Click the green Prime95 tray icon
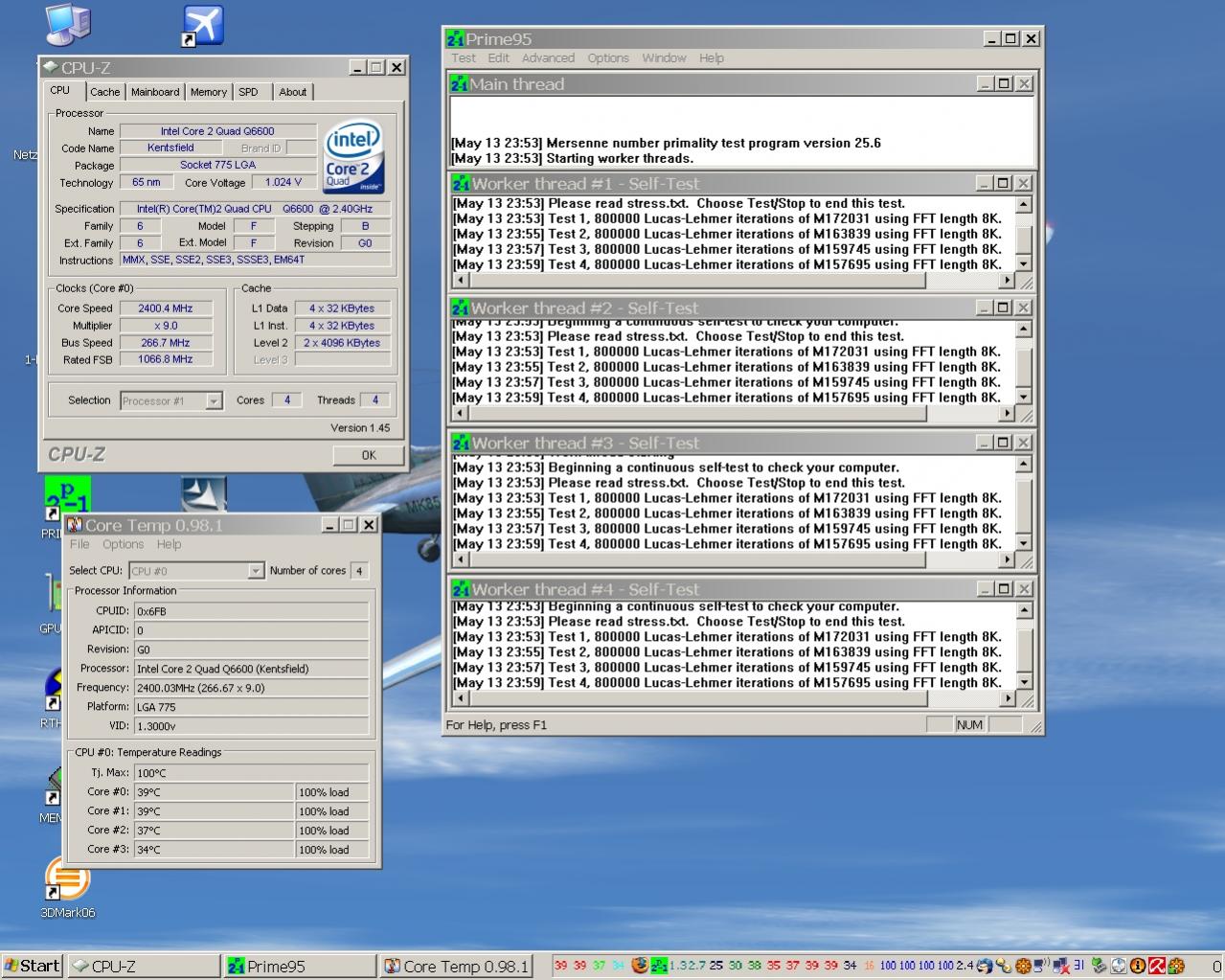 [659, 966]
